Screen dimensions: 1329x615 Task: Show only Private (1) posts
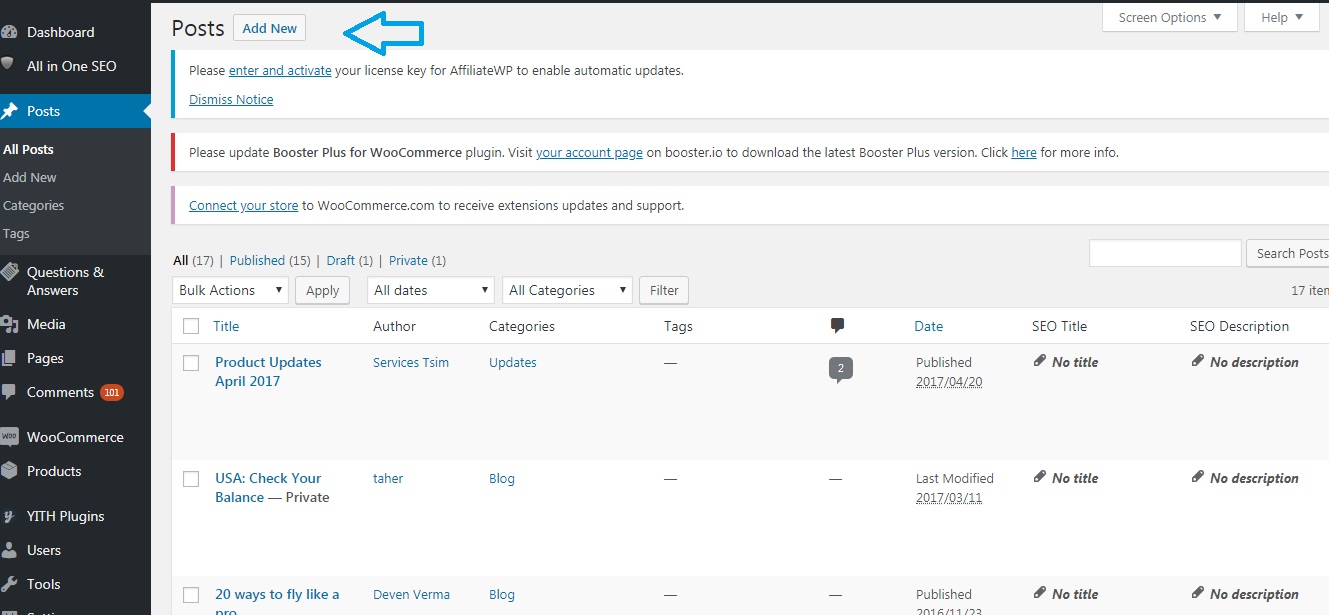[x=417, y=260]
